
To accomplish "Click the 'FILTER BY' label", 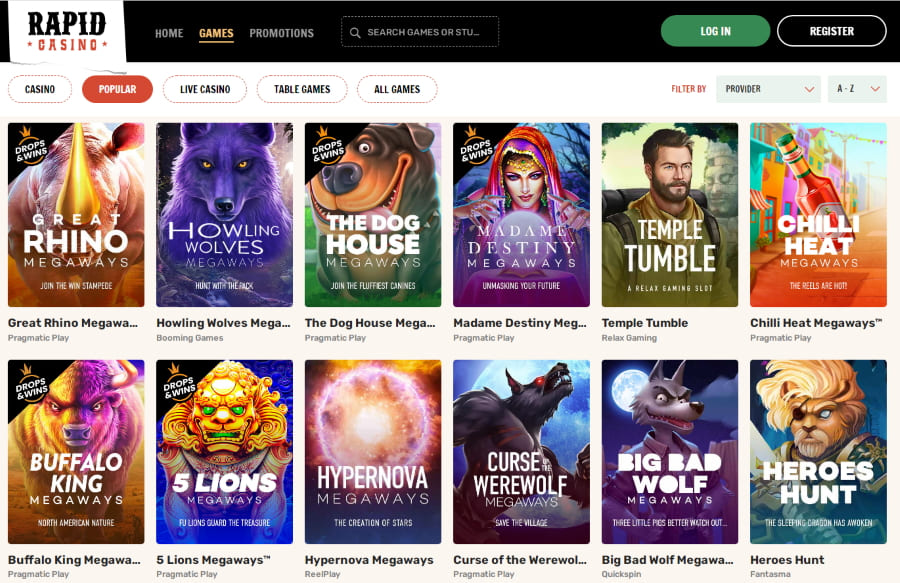I will click(x=689, y=89).
